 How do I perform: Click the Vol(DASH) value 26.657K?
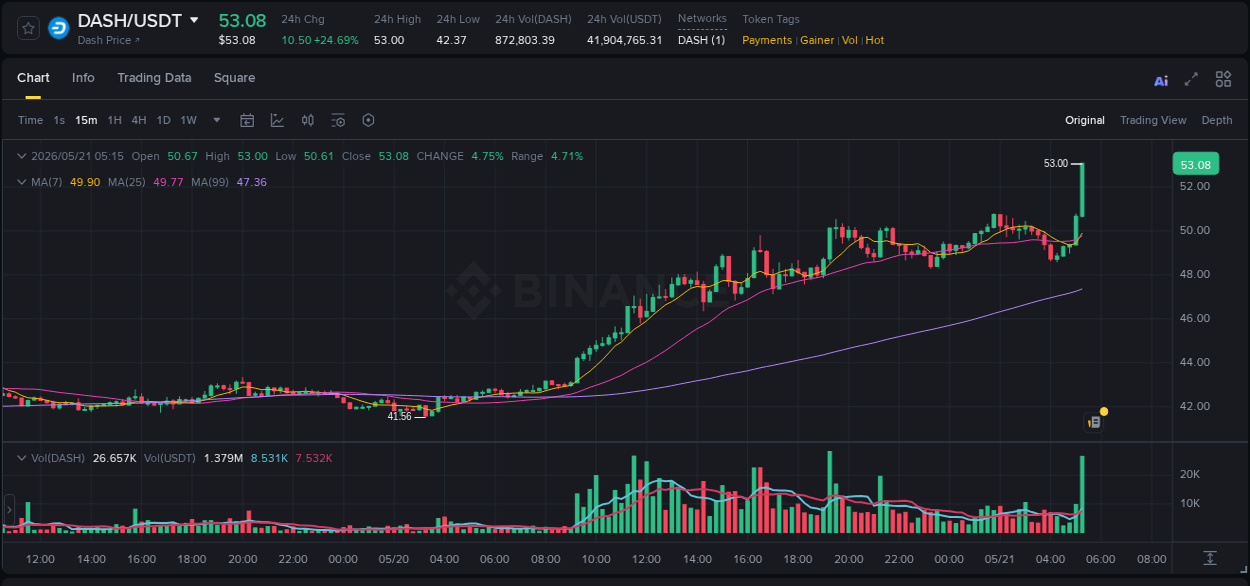click(x=115, y=458)
